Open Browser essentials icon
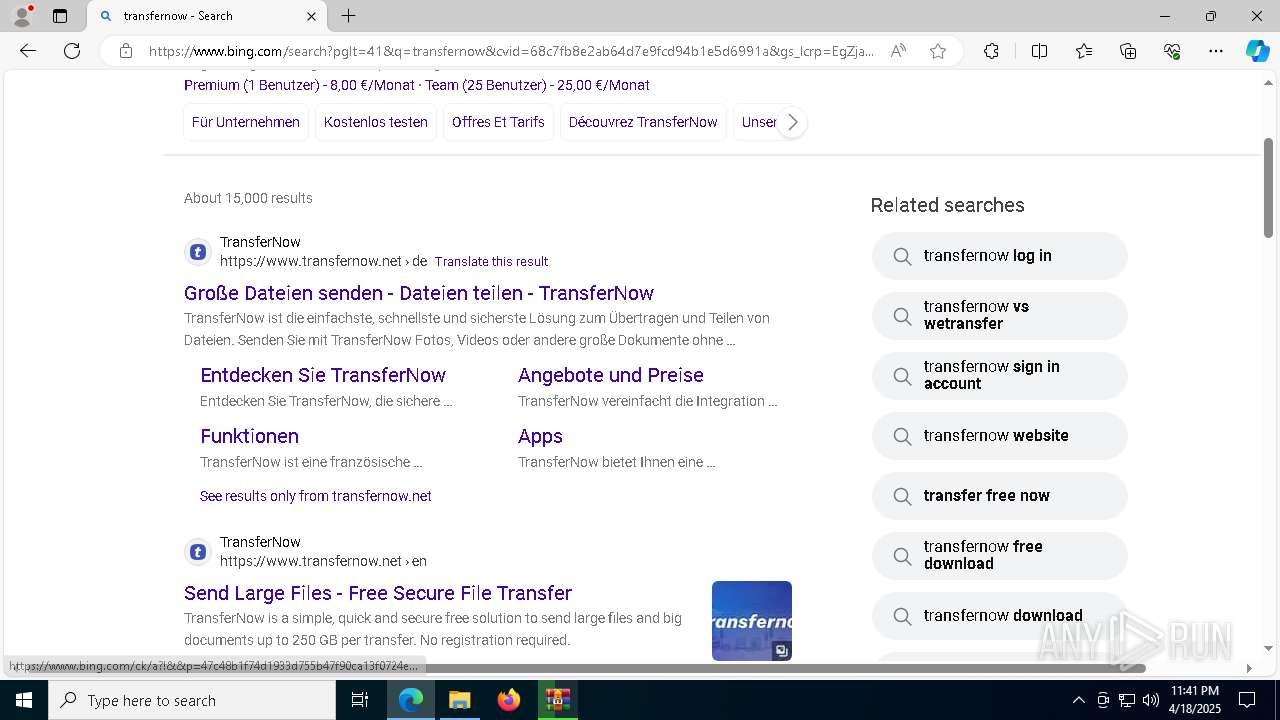 (x=1172, y=51)
